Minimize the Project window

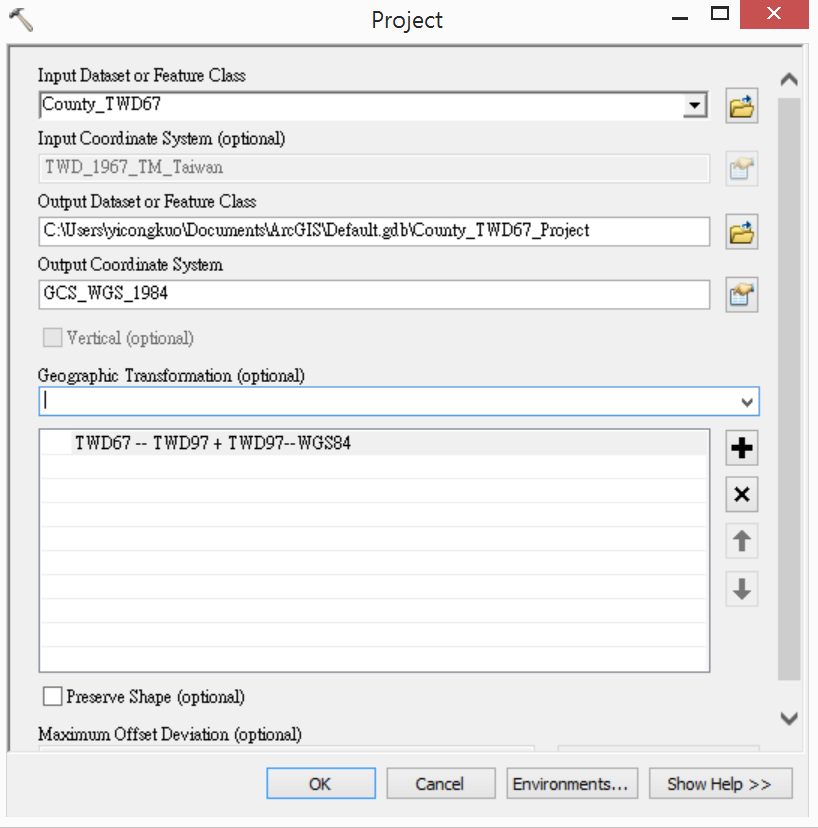680,17
